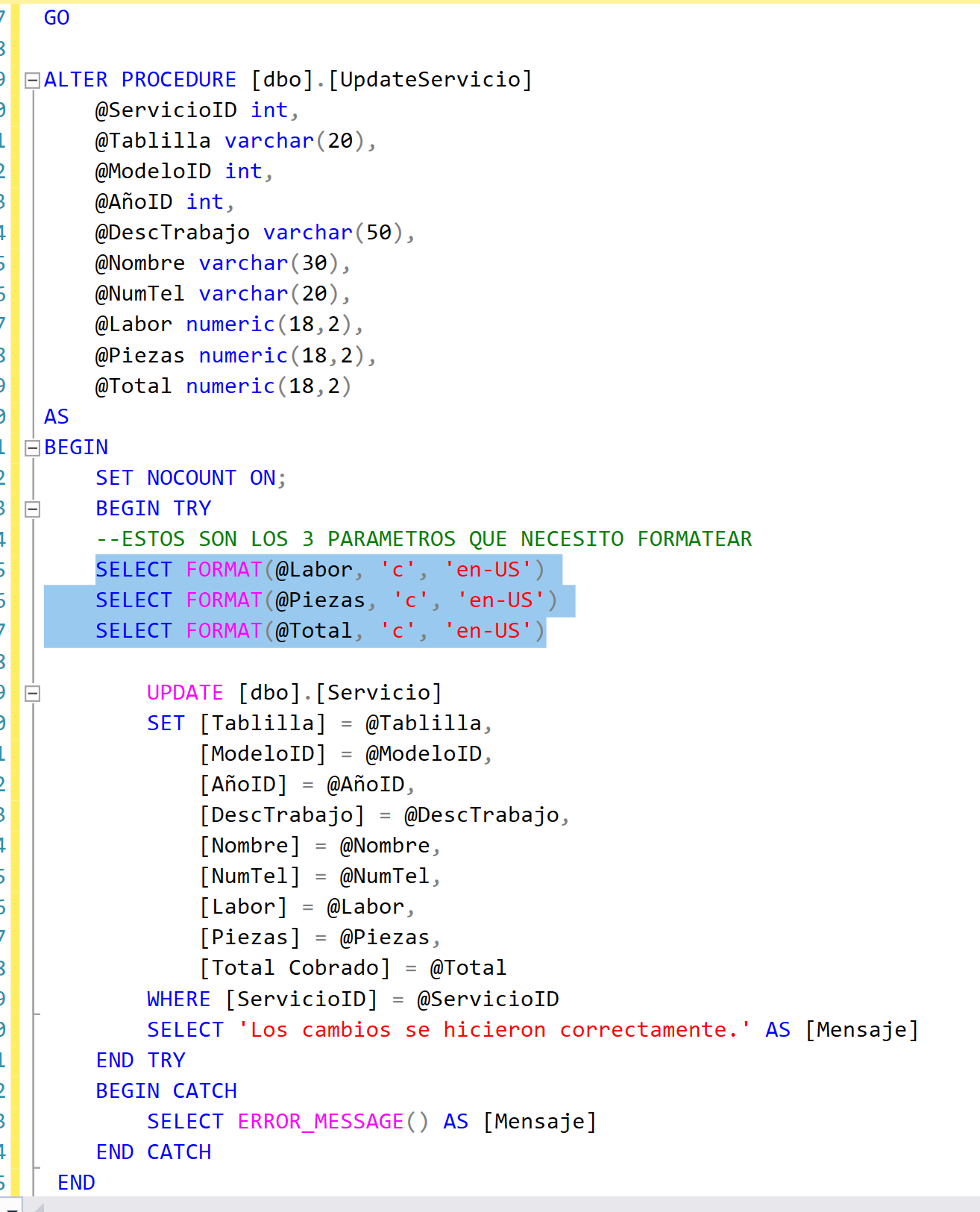Click the UPDATE keyword
Image resolution: width=980 pixels, height=1212 pixels.
(x=185, y=693)
